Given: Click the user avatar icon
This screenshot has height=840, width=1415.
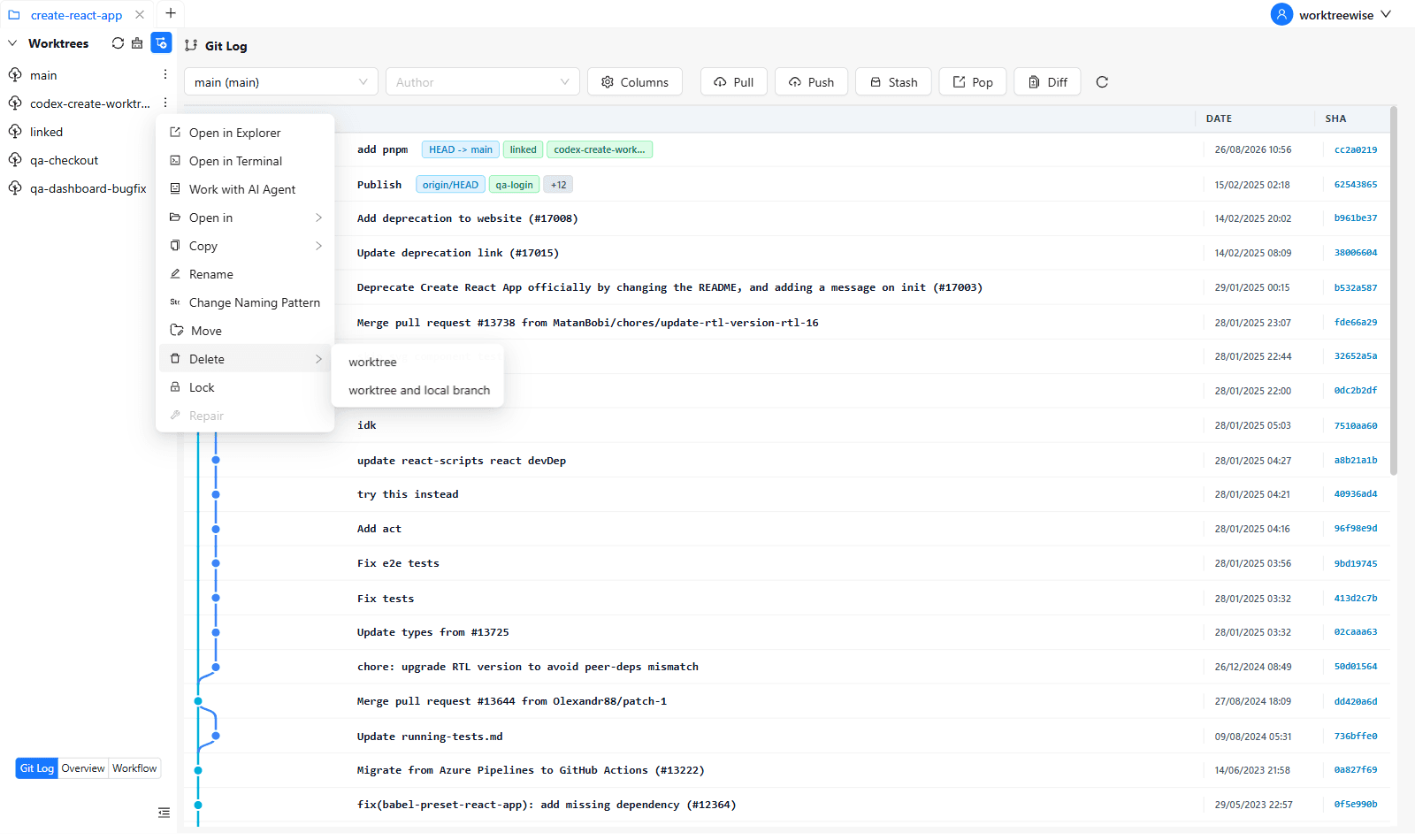Looking at the screenshot, I should (1281, 14).
